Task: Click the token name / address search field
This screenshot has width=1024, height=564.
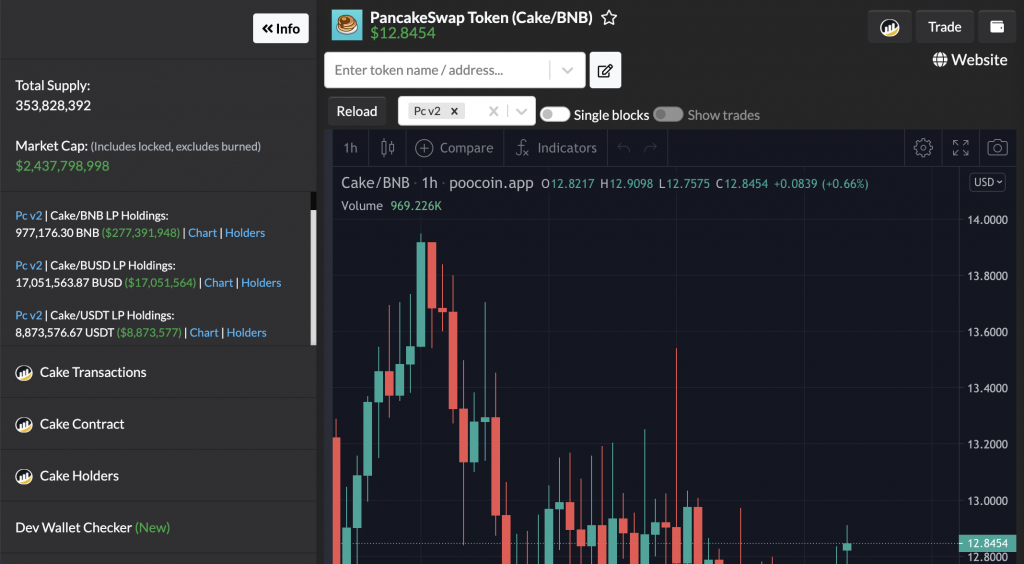Action: tap(436, 70)
